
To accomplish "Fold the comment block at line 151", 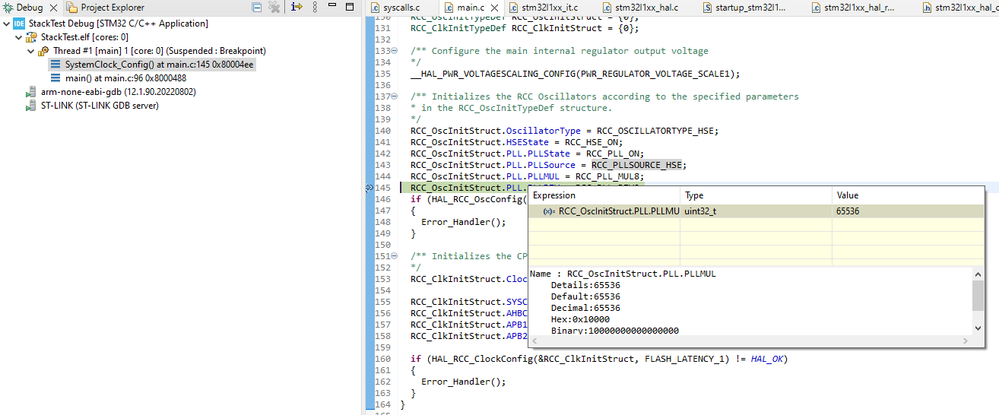I will (x=394, y=256).
